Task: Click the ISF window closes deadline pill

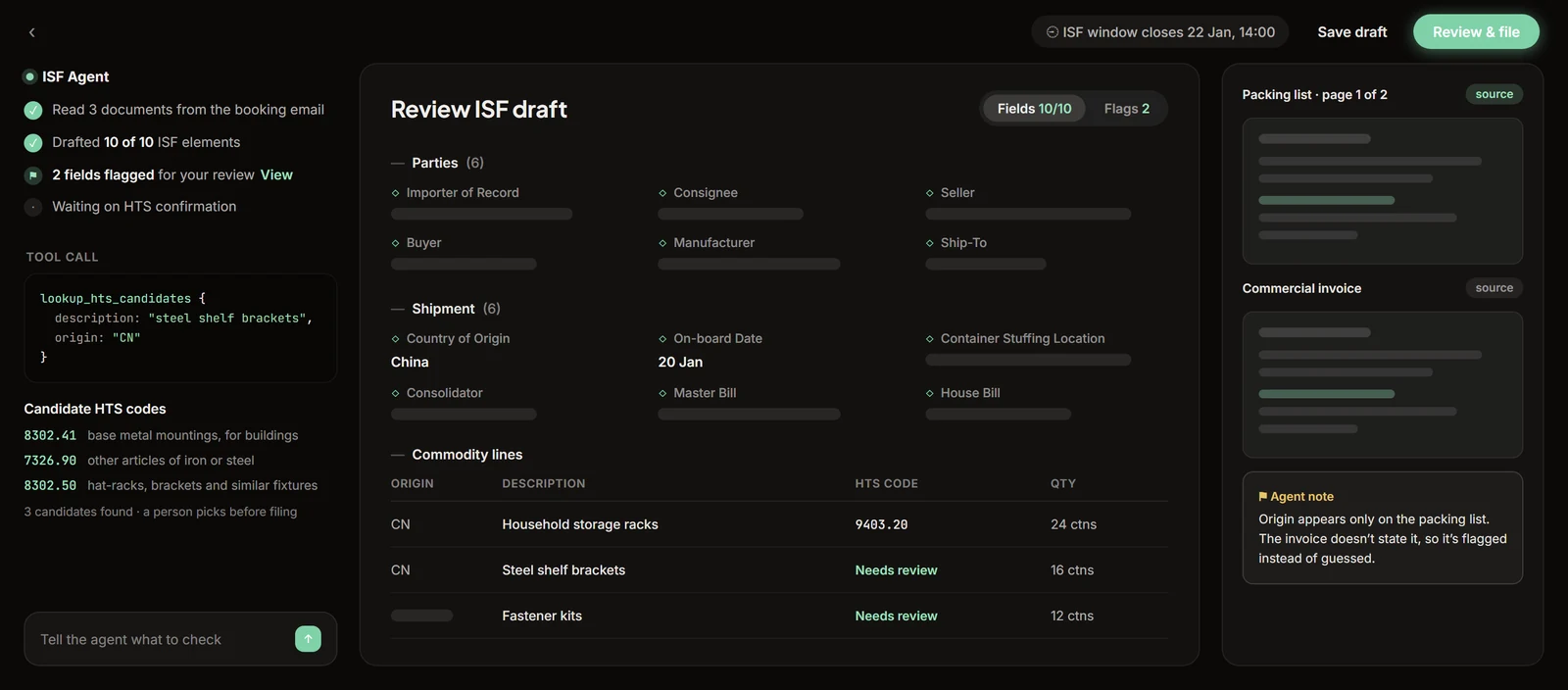Action: (1159, 32)
